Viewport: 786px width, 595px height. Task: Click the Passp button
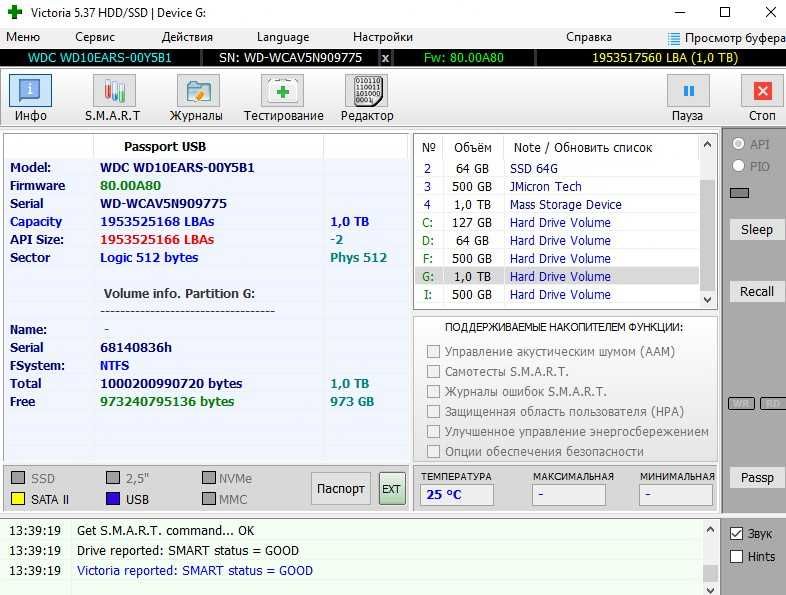pos(757,478)
